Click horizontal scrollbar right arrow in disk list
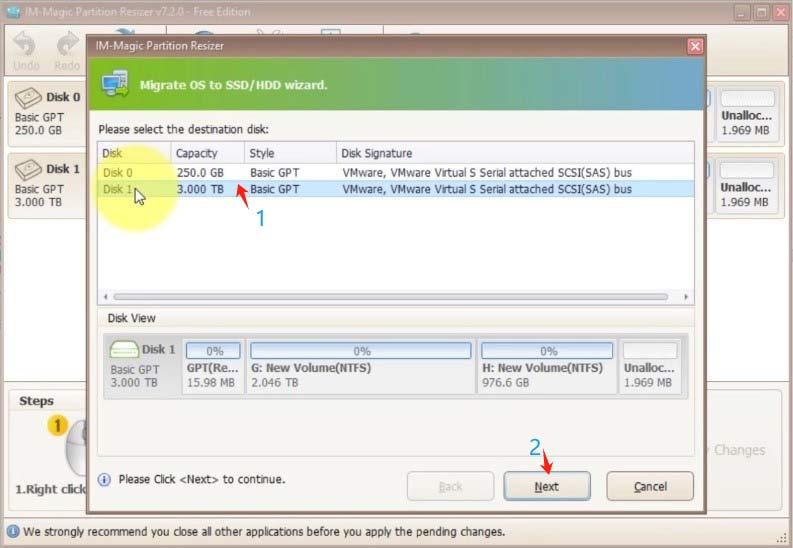 (x=686, y=297)
